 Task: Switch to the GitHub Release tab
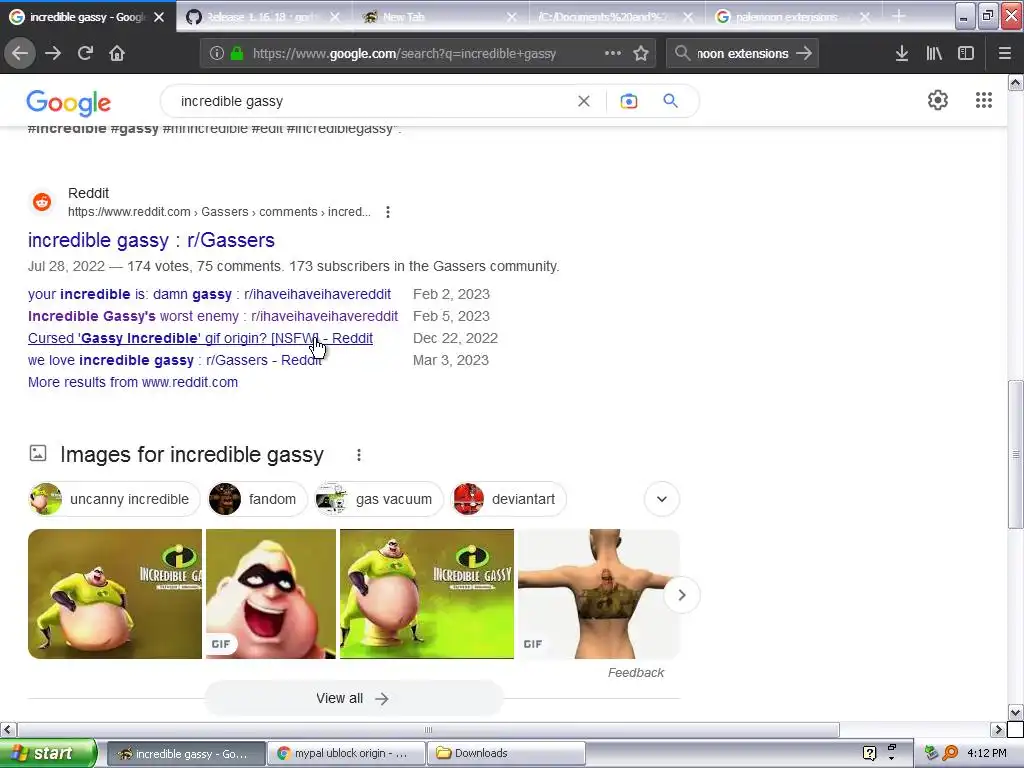pyautogui.click(x=263, y=18)
